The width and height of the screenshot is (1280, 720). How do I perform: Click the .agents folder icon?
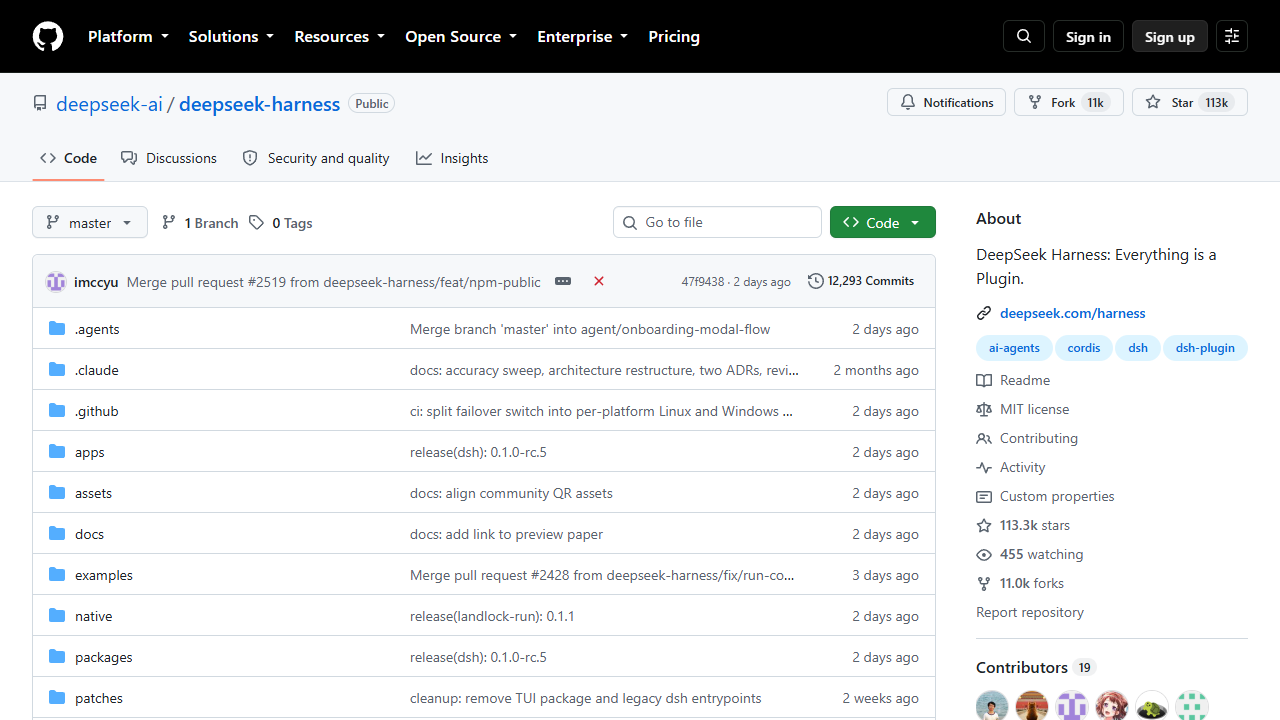tap(57, 329)
